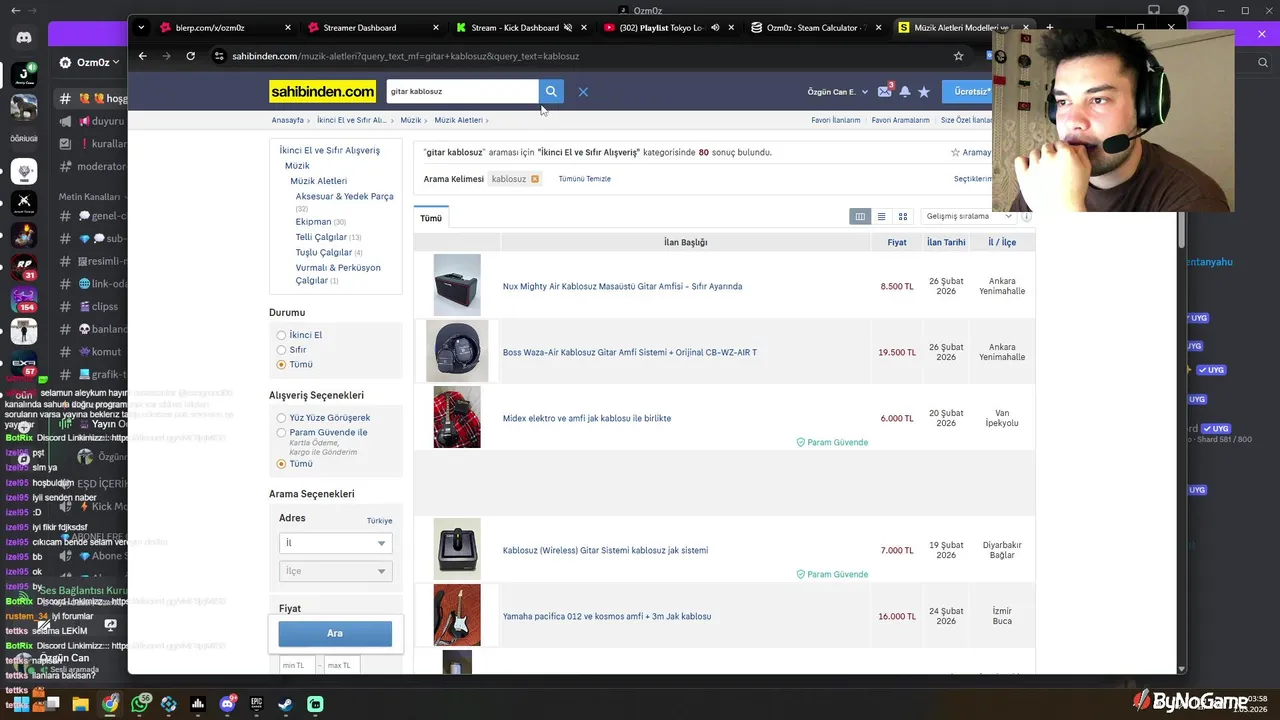Sort by the 'İlan Tarihi' column header
The width and height of the screenshot is (1280, 720).
(946, 242)
